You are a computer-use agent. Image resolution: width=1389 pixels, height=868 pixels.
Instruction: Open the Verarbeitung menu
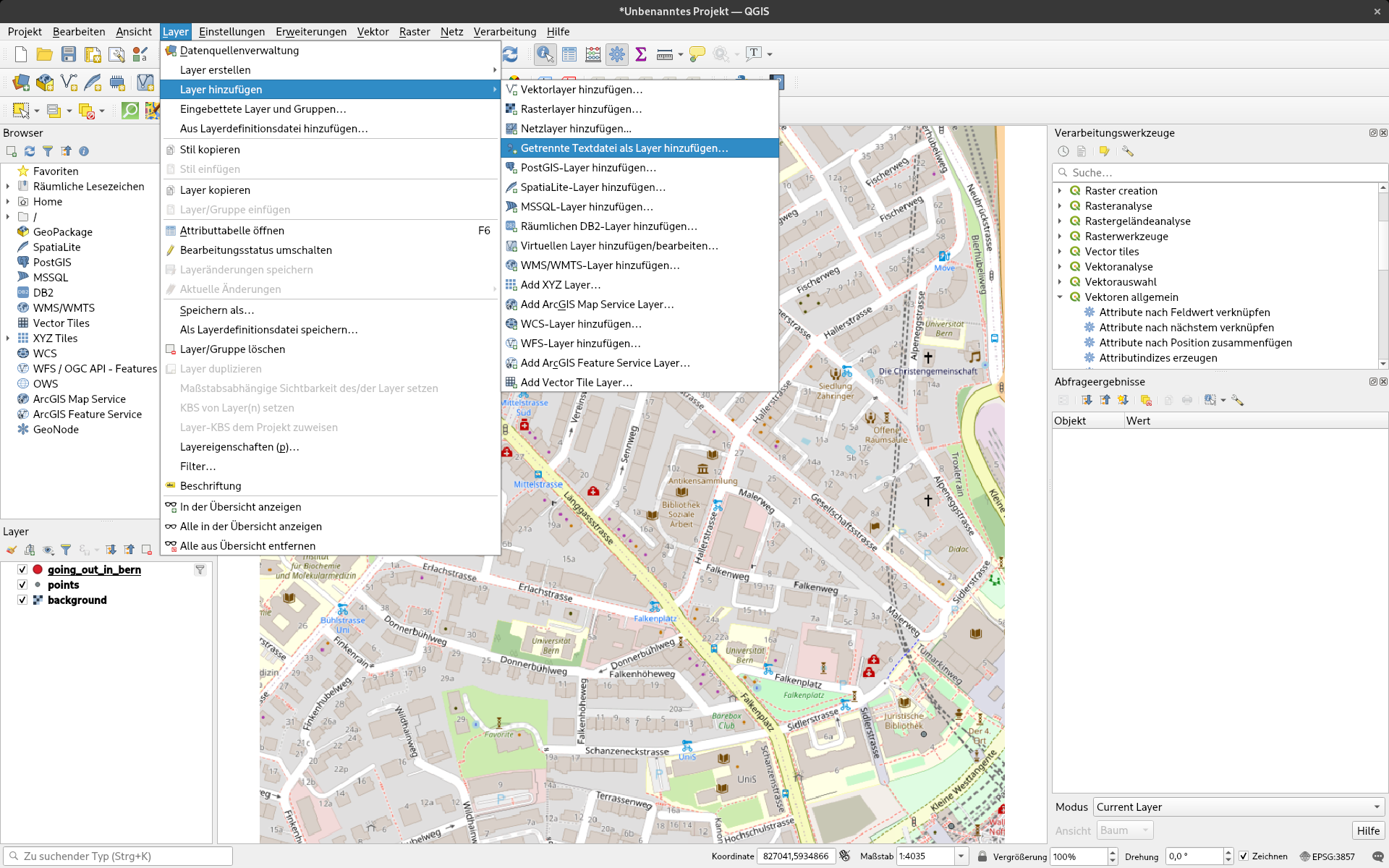(x=504, y=32)
